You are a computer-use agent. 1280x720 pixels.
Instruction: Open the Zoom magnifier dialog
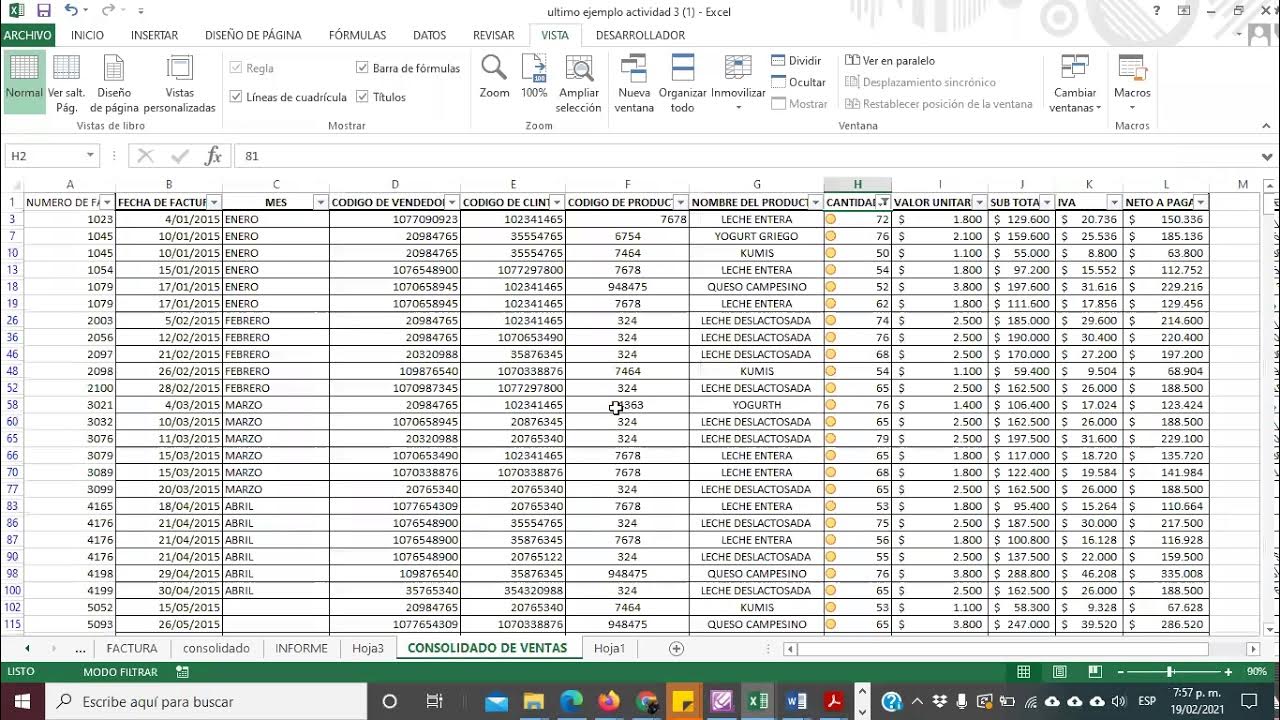tap(494, 77)
